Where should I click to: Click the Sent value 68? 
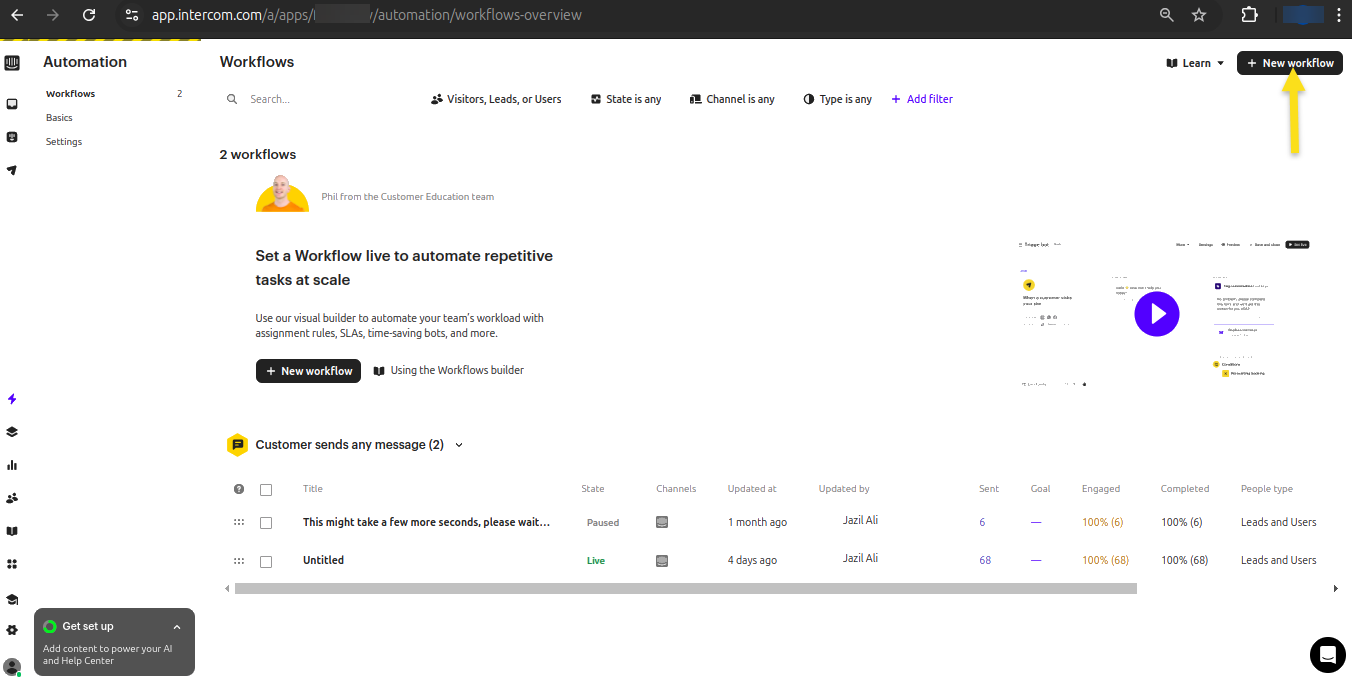pyautogui.click(x=985, y=560)
